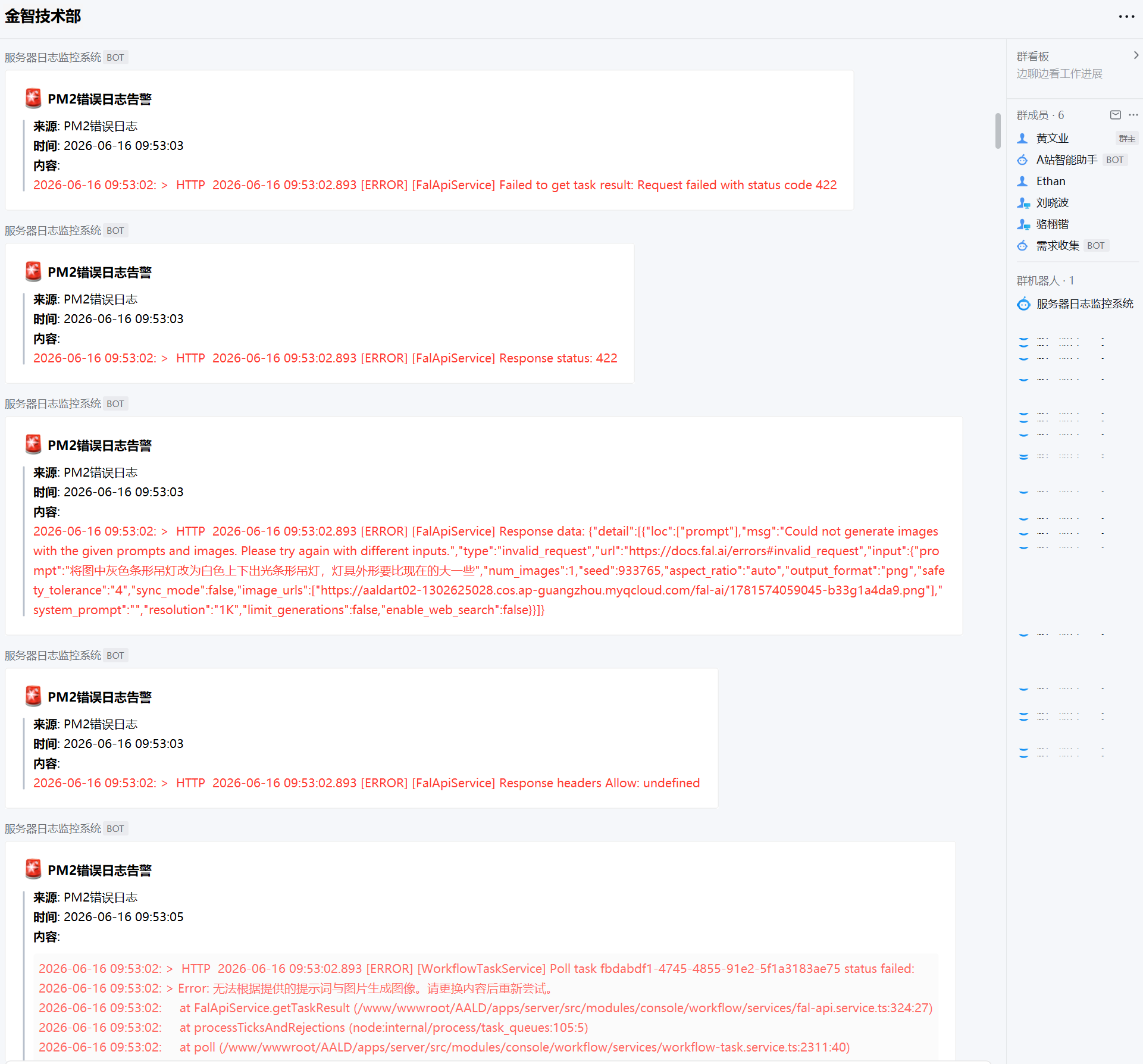The height and width of the screenshot is (1064, 1143).
Task: Click the 群主 badge next to 黄文业
Action: pos(1127,139)
